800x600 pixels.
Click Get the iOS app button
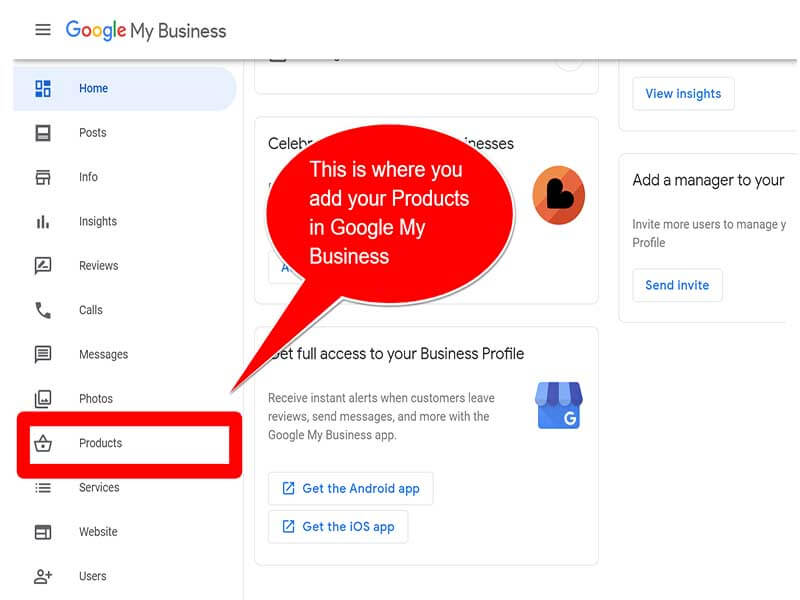coord(338,527)
